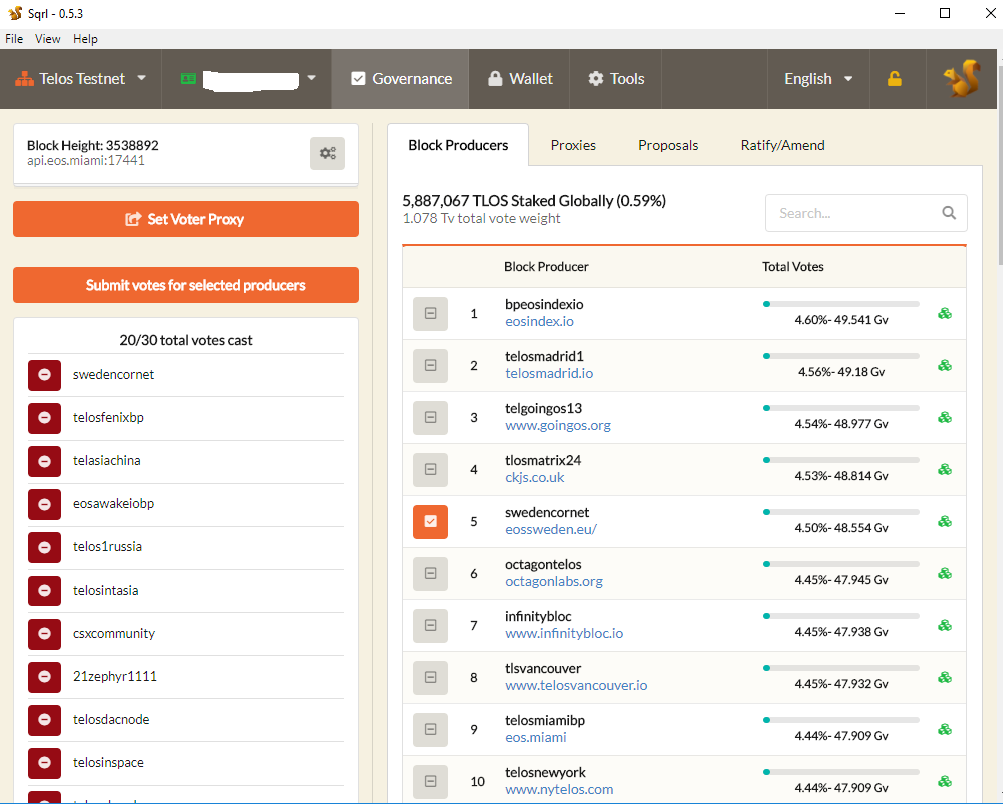Open the account selector dropdown
Screen dimensions: 1003x804
[x=247, y=79]
